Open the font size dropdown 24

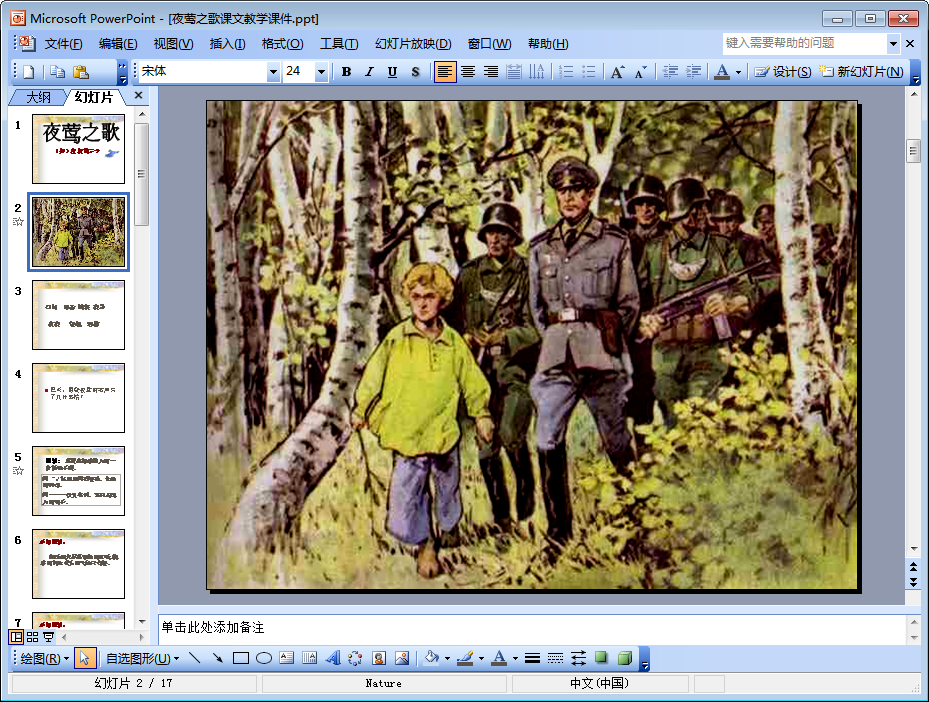point(321,72)
